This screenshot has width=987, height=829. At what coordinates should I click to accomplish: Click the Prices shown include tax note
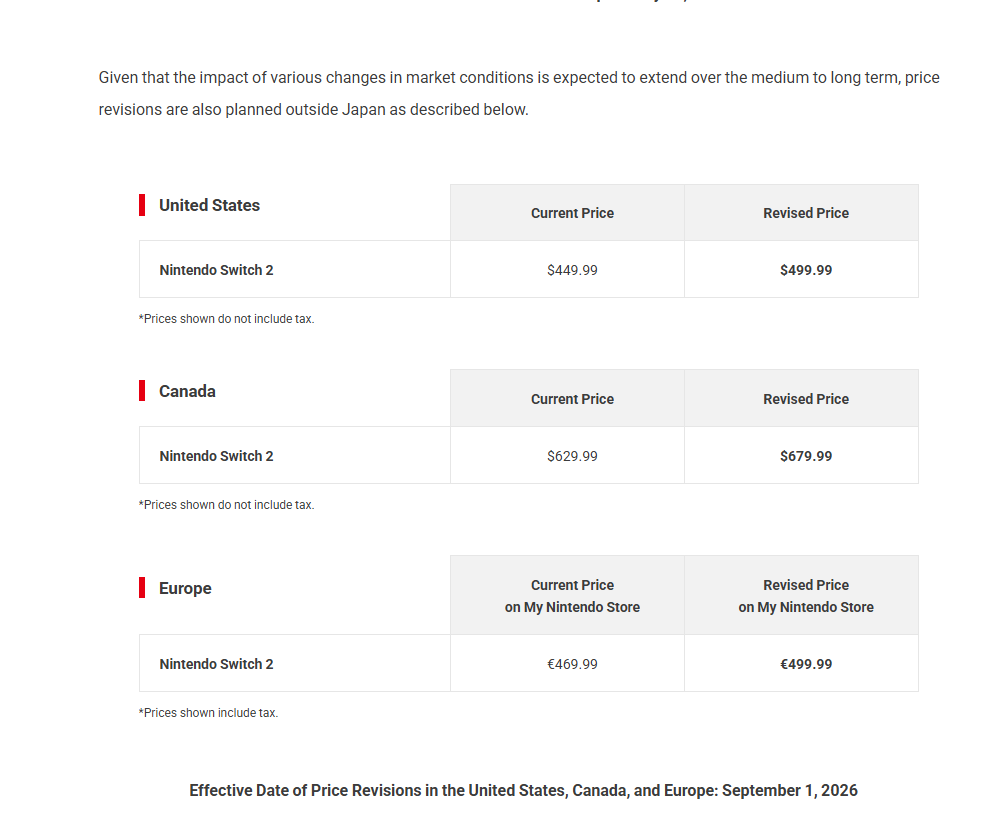[x=208, y=713]
